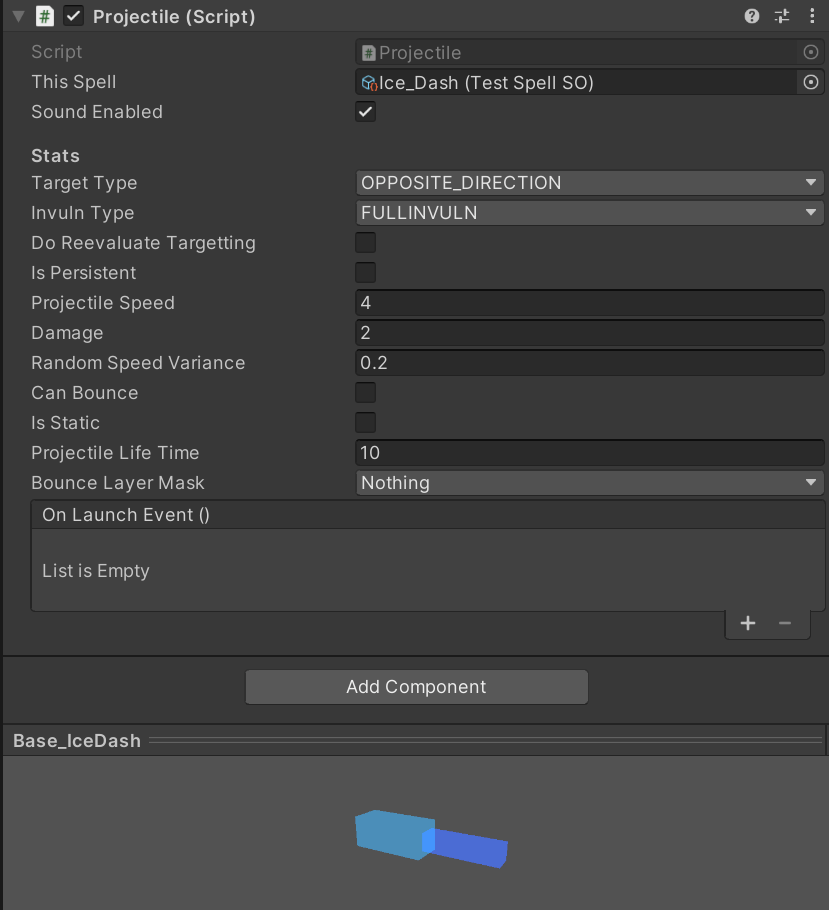Open the Invuln Type dropdown
Viewport: 829px width, 910px height.
tap(590, 212)
